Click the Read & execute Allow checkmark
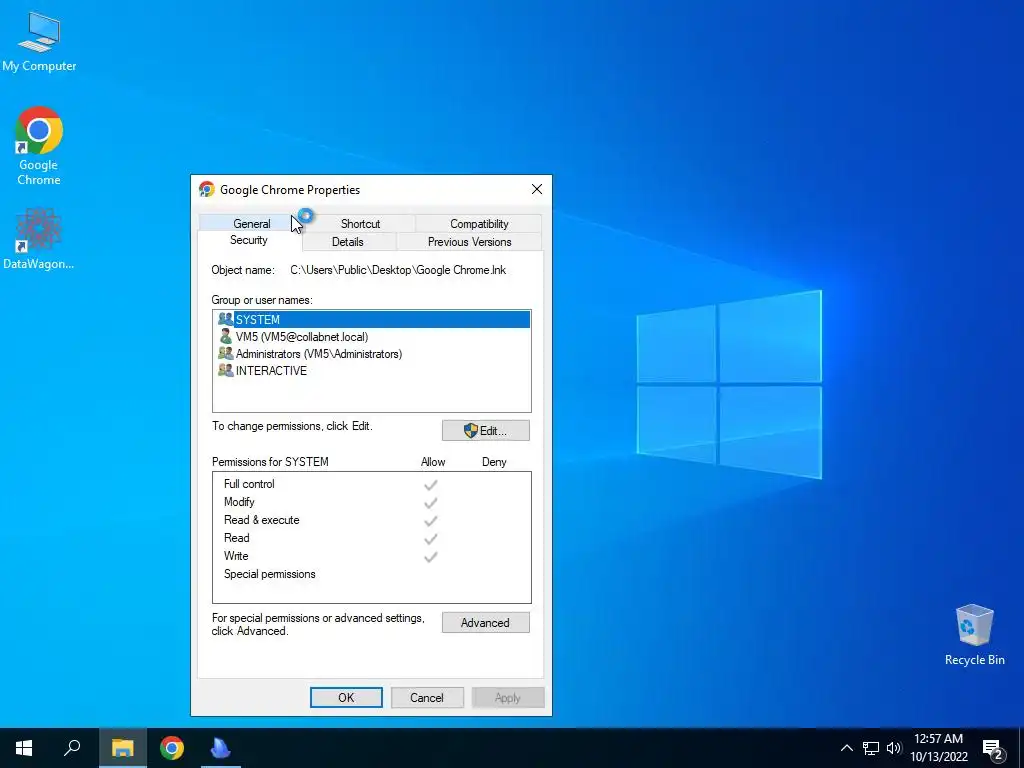1024x768 pixels. (430, 520)
